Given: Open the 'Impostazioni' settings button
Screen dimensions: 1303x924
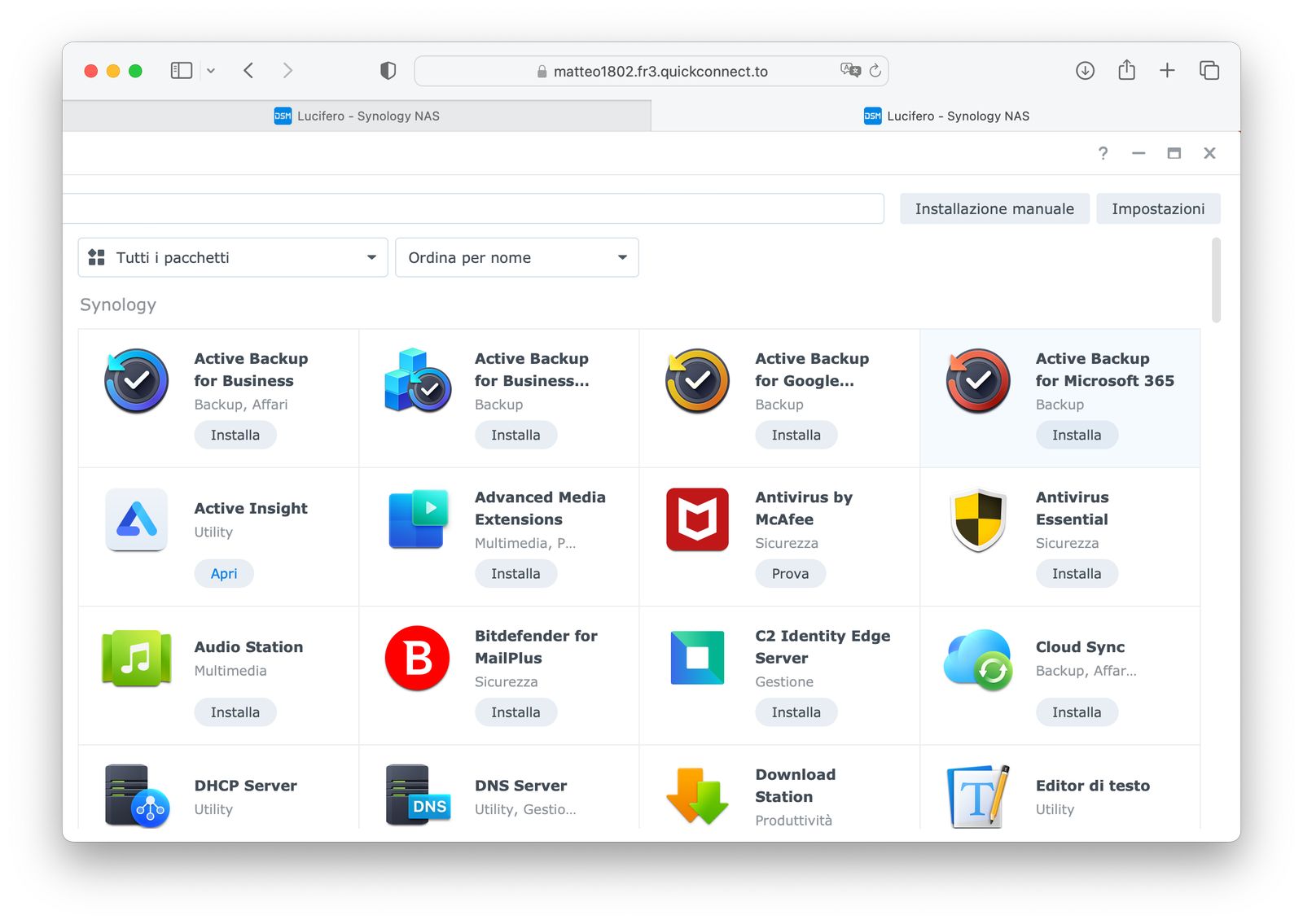Looking at the screenshot, I should (x=1158, y=208).
